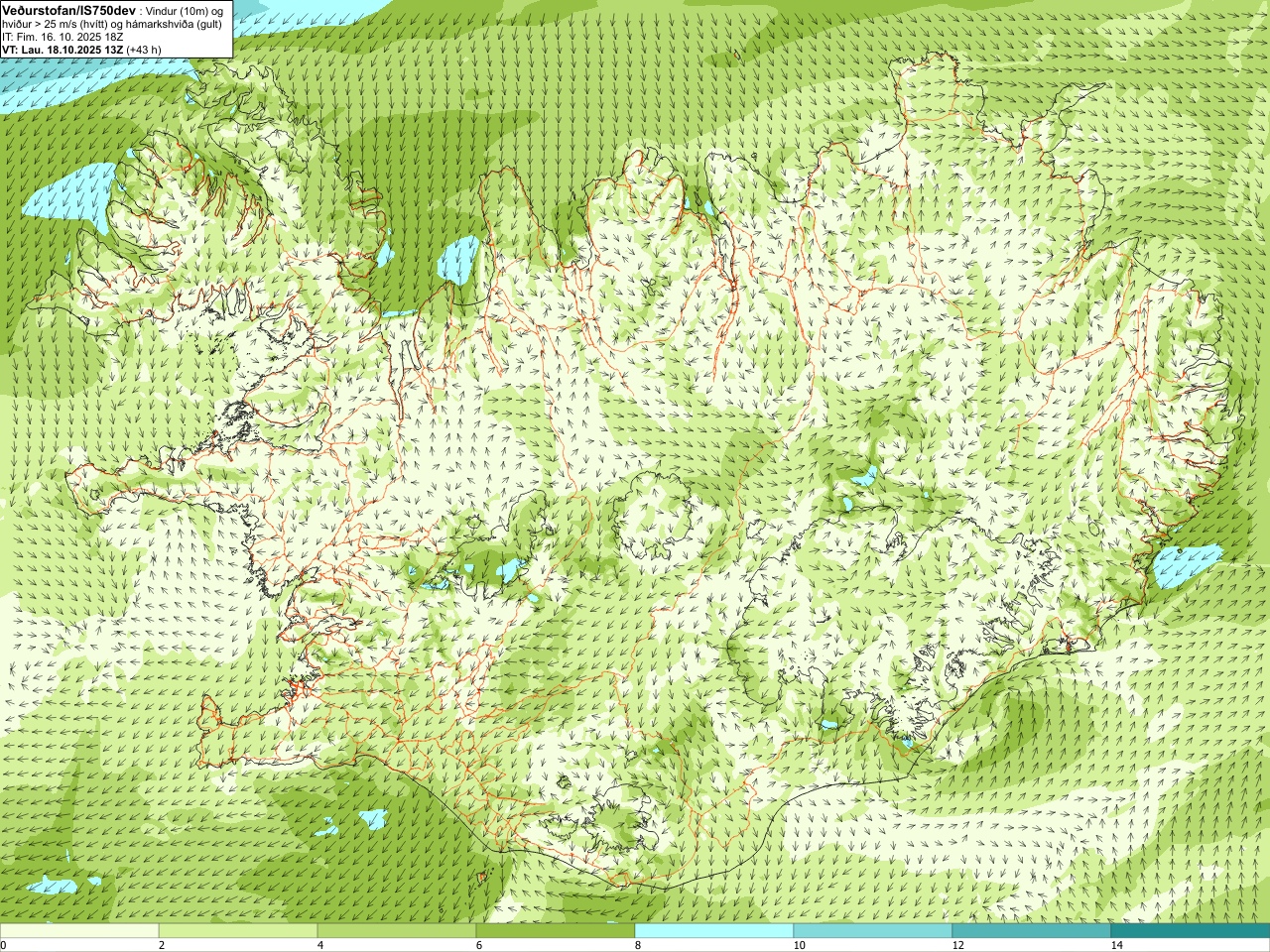Click the 'hviður > 25 m/s (hvítt)' description line
Viewport: 1270px width, 952px height.
pyautogui.click(x=57, y=23)
